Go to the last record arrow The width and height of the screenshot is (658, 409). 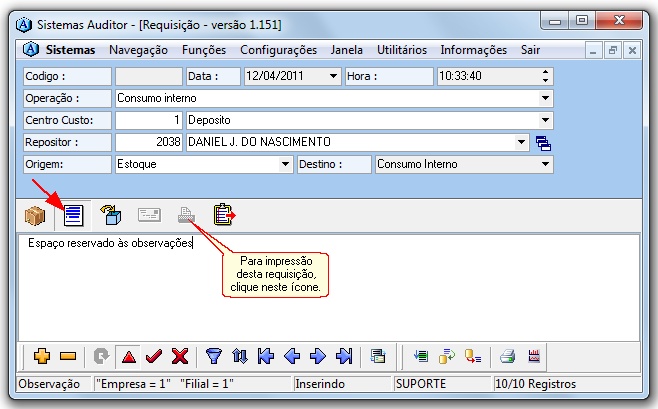pyautogui.click(x=344, y=355)
